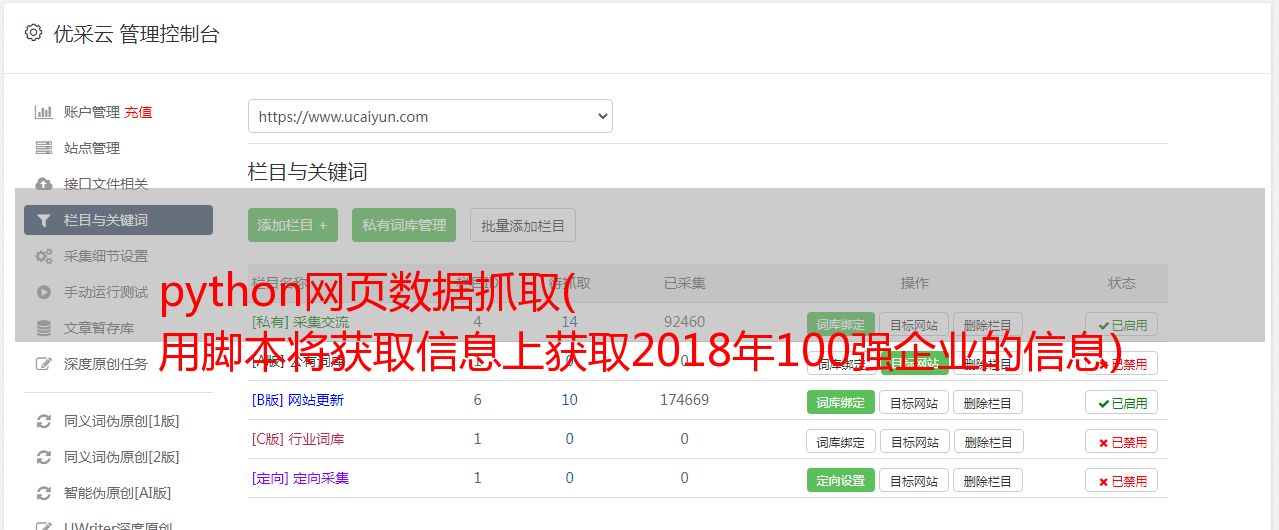Click the 批量添加栏目 button
Image resolution: width=1279 pixels, height=530 pixels.
(523, 225)
